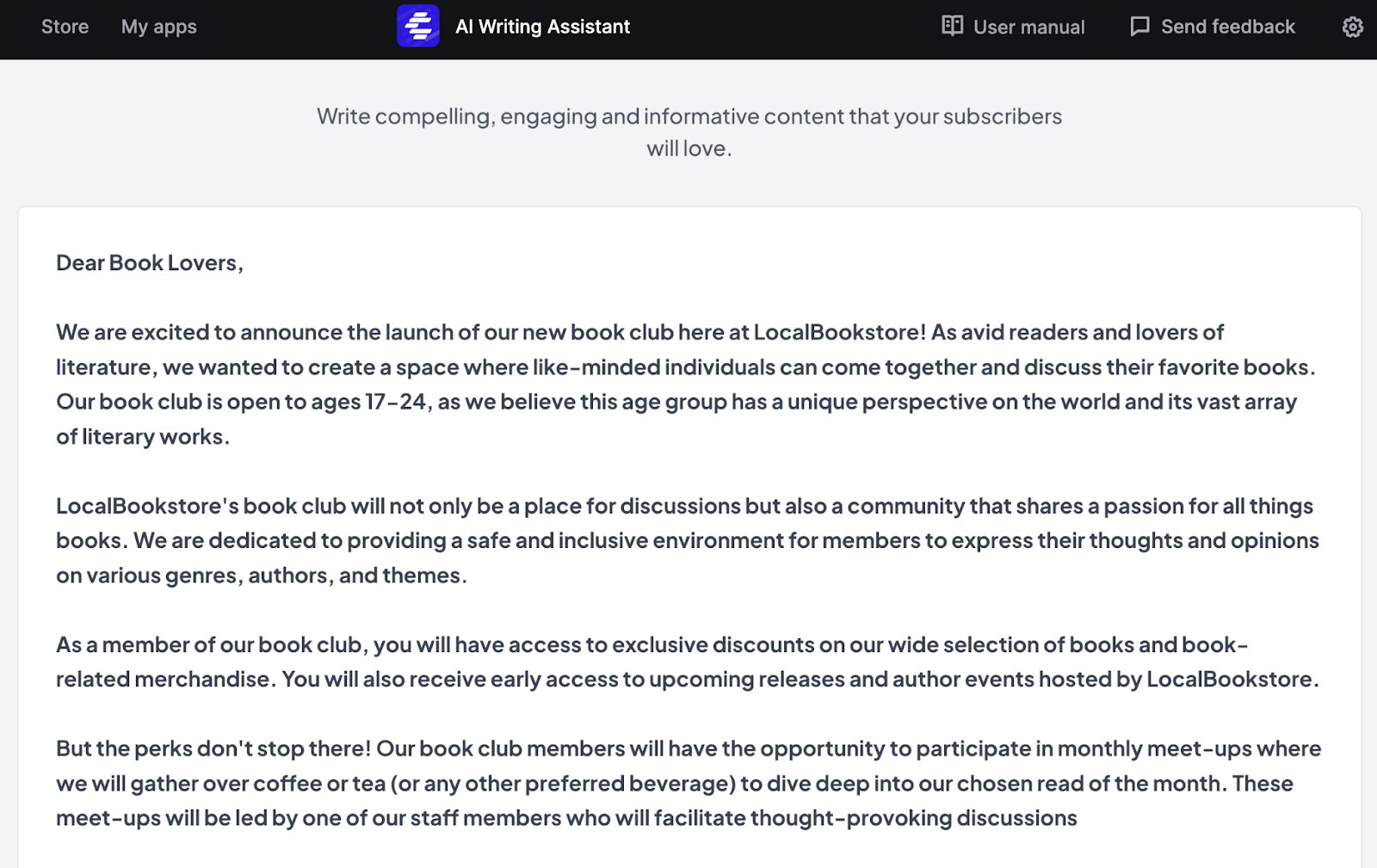Go to My apps
This screenshot has width=1377, height=868.
(158, 27)
